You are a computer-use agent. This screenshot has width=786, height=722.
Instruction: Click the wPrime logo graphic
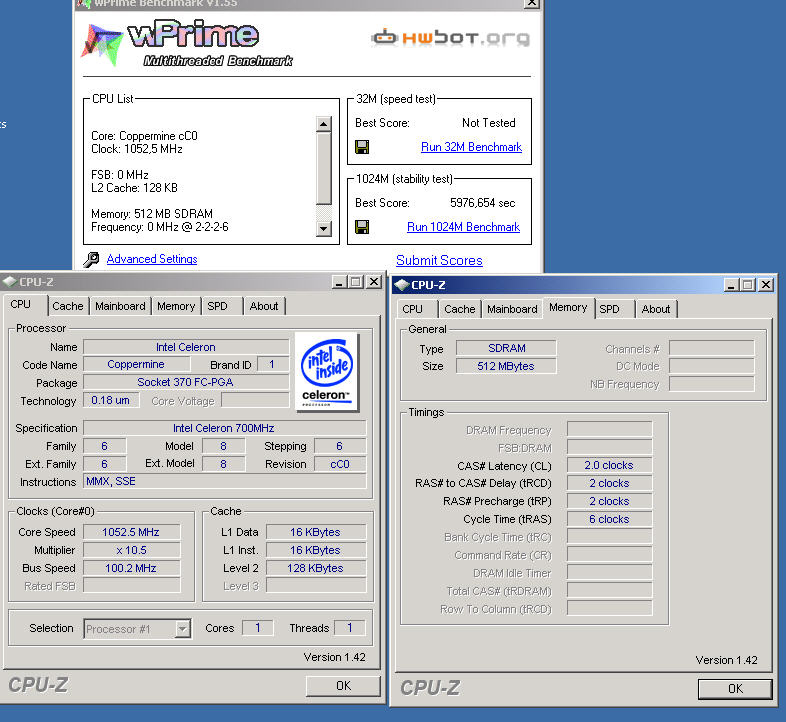tap(187, 44)
